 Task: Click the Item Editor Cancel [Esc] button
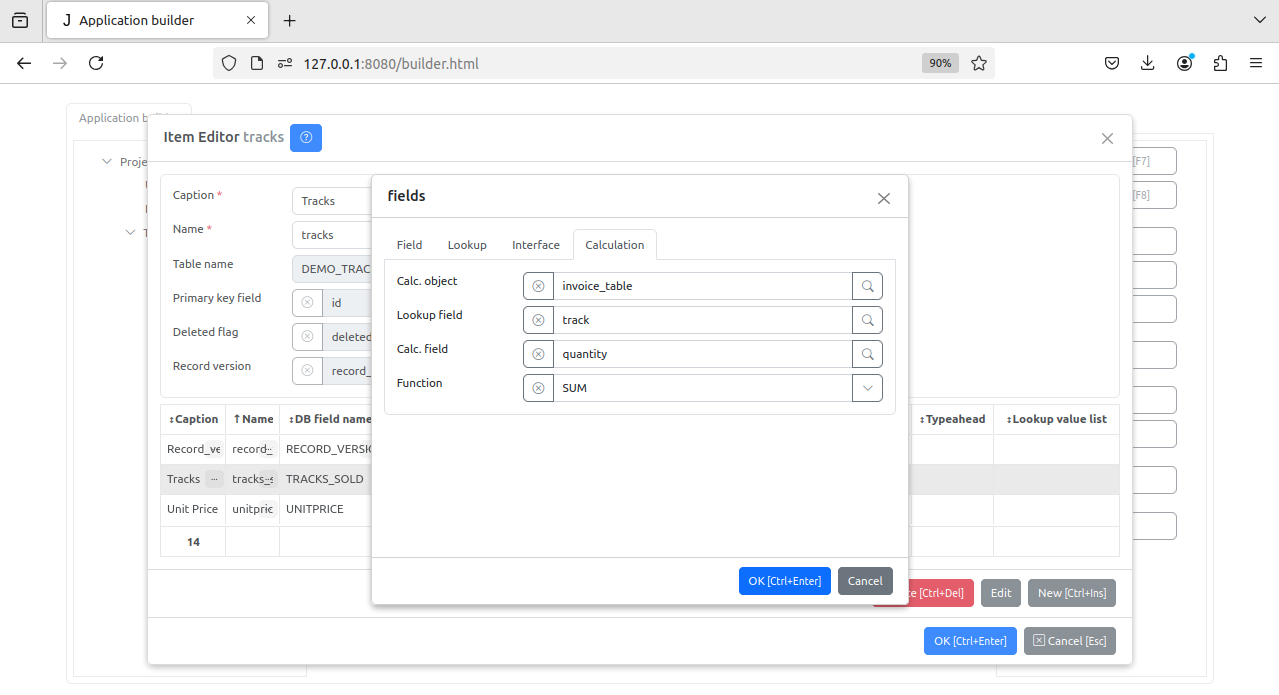pos(1069,641)
